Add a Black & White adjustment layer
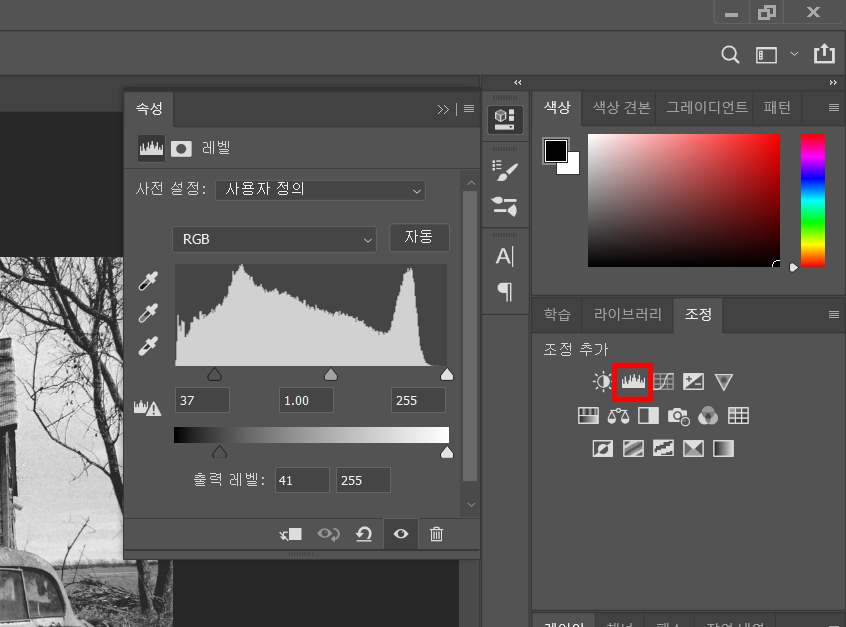846x627 pixels. click(x=648, y=415)
